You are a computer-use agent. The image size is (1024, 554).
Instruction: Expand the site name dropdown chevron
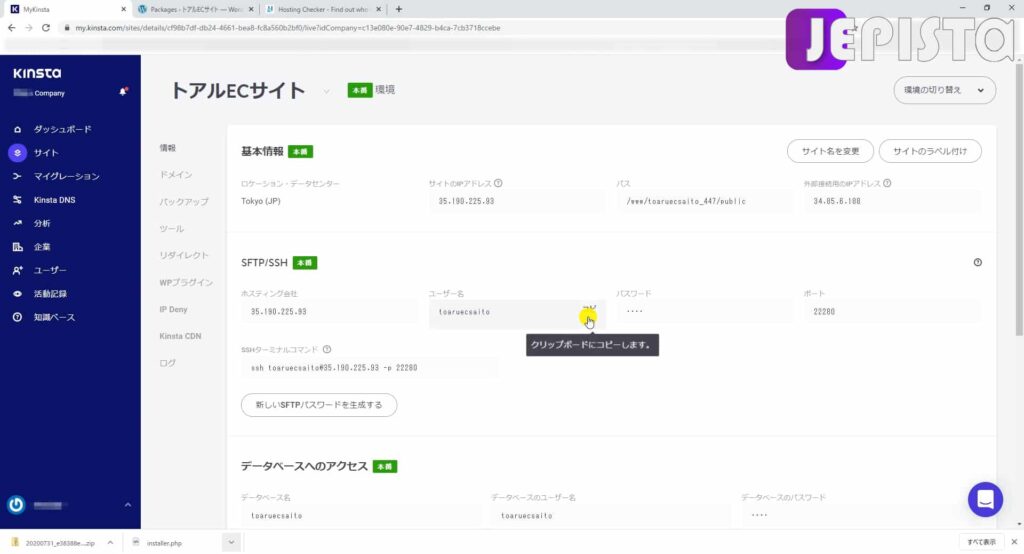point(327,91)
